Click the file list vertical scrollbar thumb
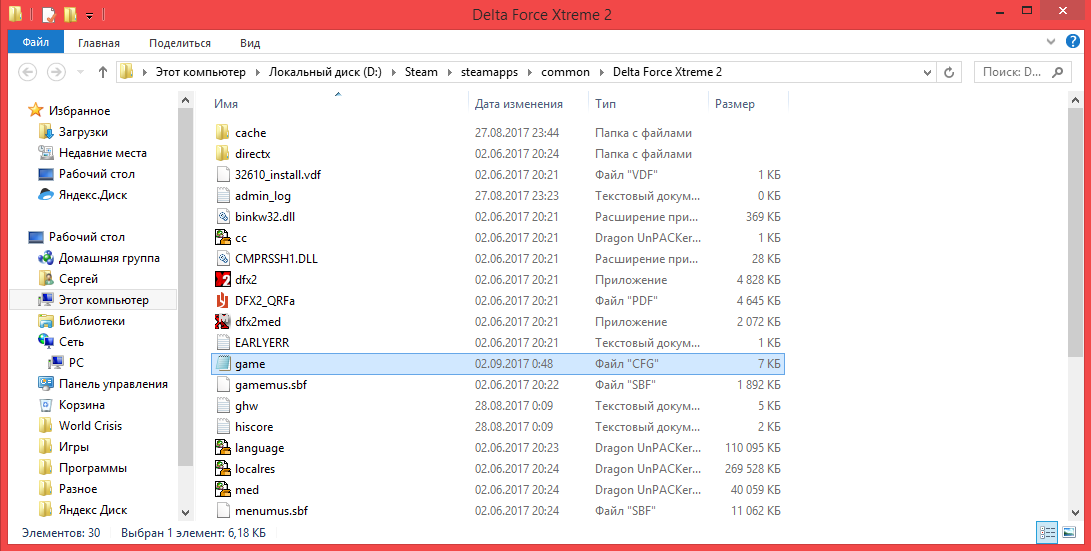The width and height of the screenshot is (1091, 551). tap(1076, 233)
